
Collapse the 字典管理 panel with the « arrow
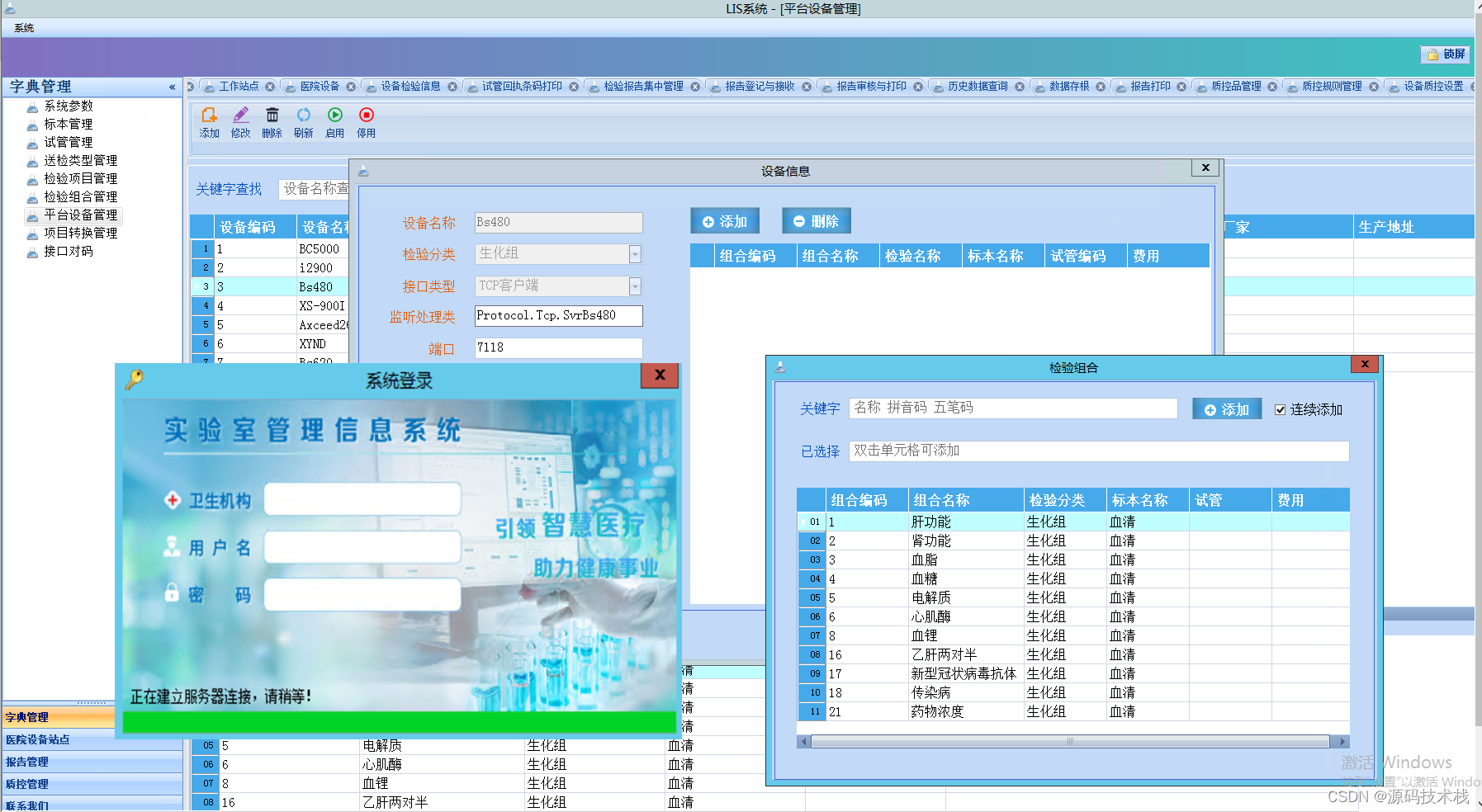[173, 87]
